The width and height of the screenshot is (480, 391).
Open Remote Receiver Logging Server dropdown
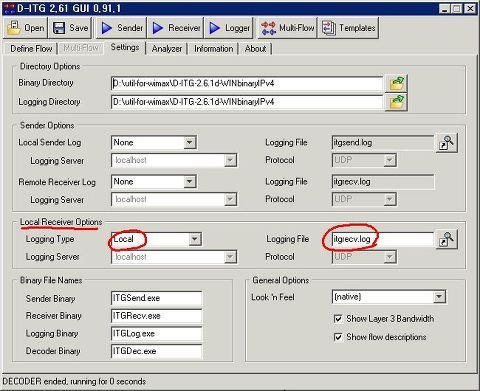pos(230,199)
